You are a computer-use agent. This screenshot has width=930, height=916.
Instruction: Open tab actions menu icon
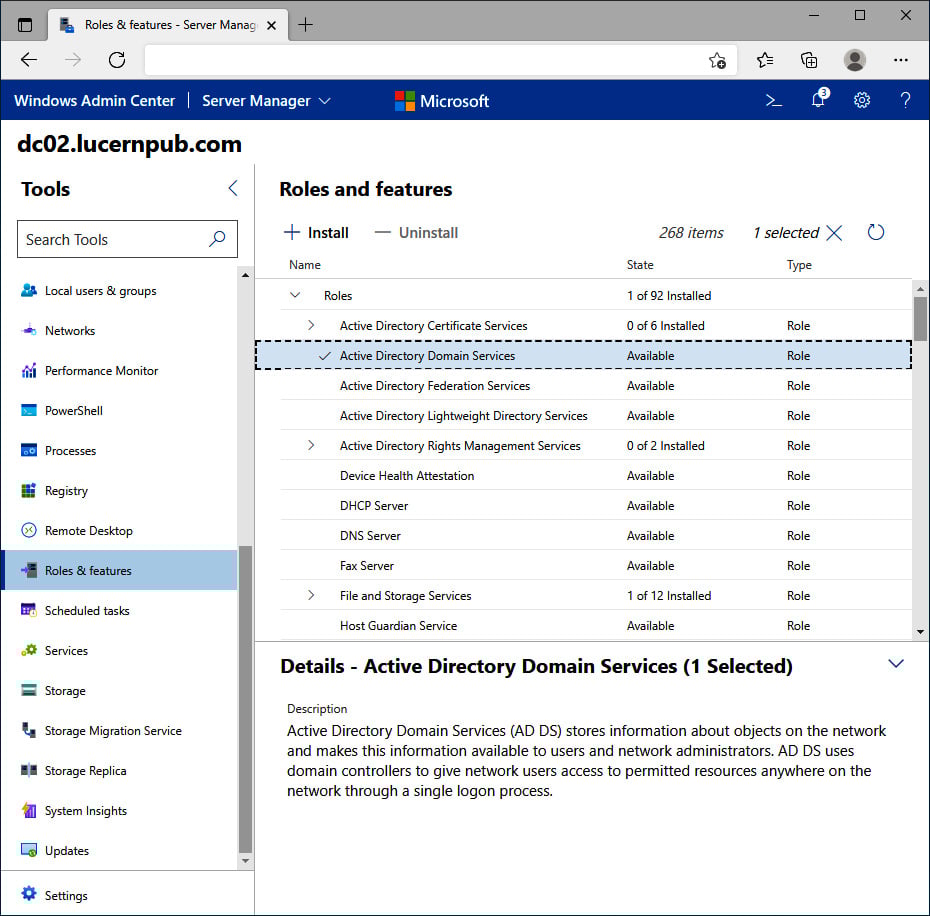(25, 25)
